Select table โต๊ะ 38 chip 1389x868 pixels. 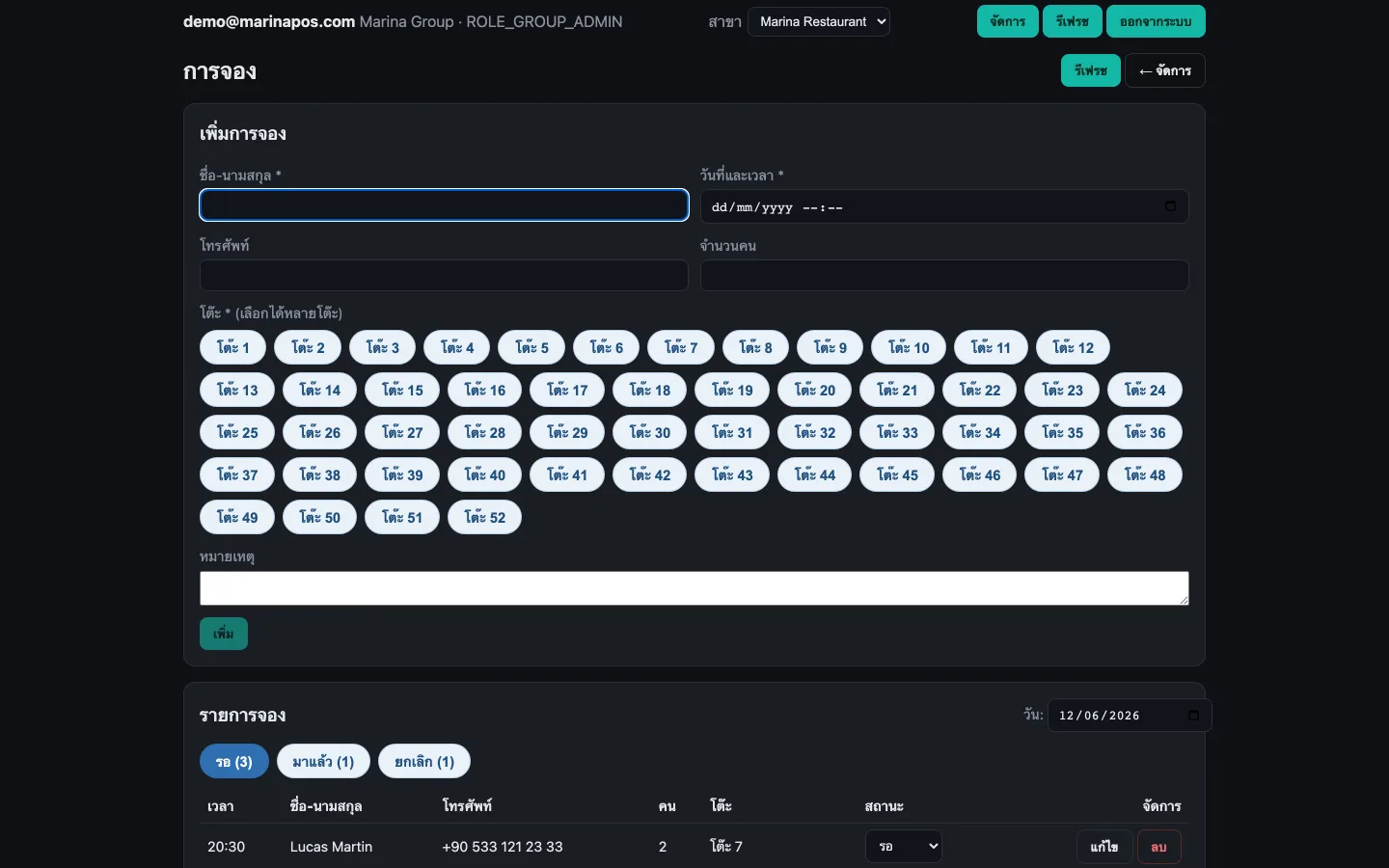point(320,475)
